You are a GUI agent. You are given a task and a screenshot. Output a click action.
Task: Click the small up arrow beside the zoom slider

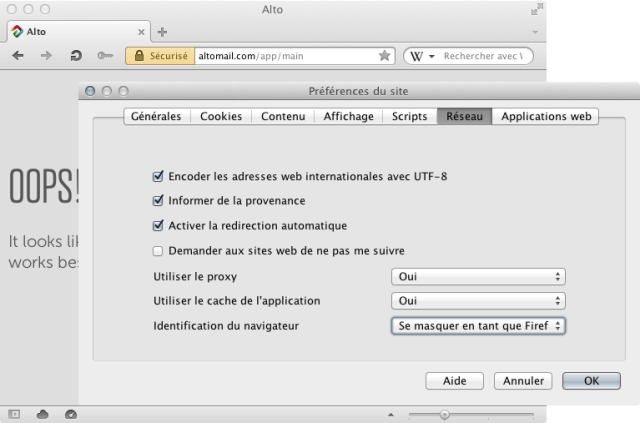(x=391, y=415)
